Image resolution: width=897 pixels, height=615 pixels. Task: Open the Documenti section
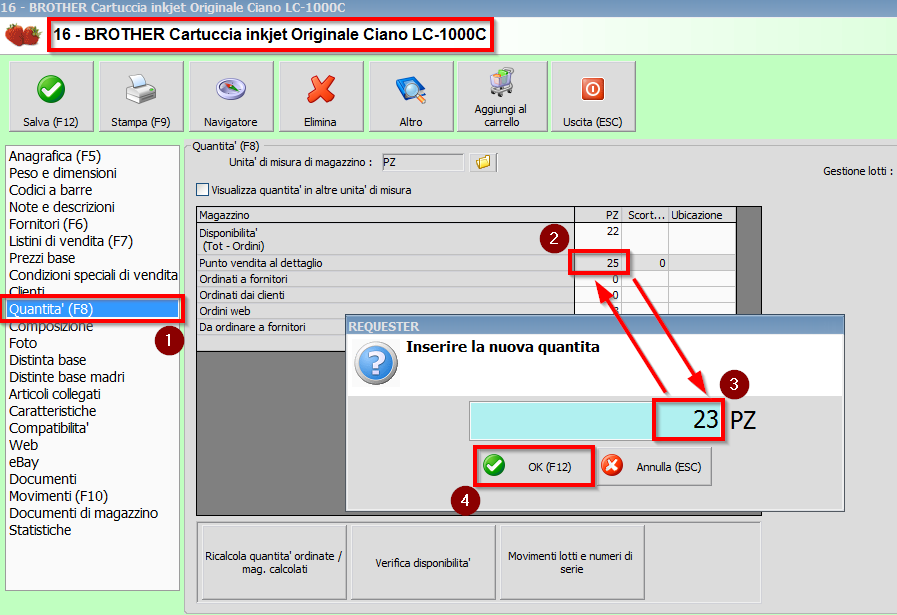pyautogui.click(x=43, y=479)
